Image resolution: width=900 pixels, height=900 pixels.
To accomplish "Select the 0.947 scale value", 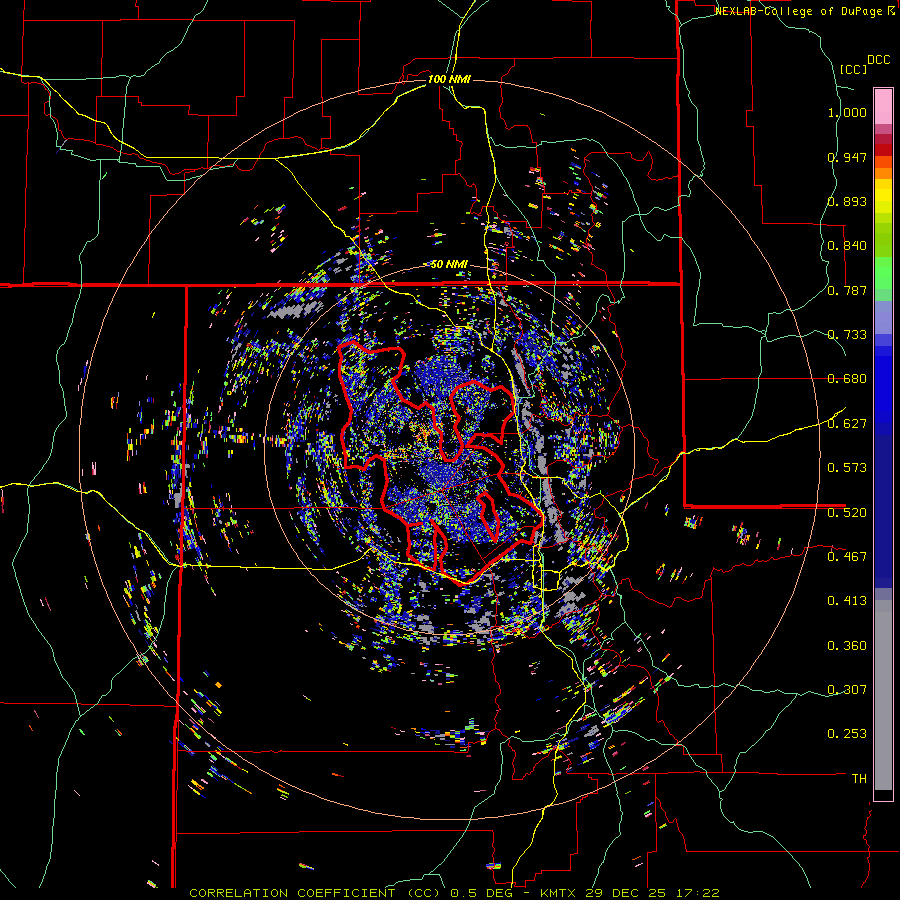I will [x=847, y=157].
